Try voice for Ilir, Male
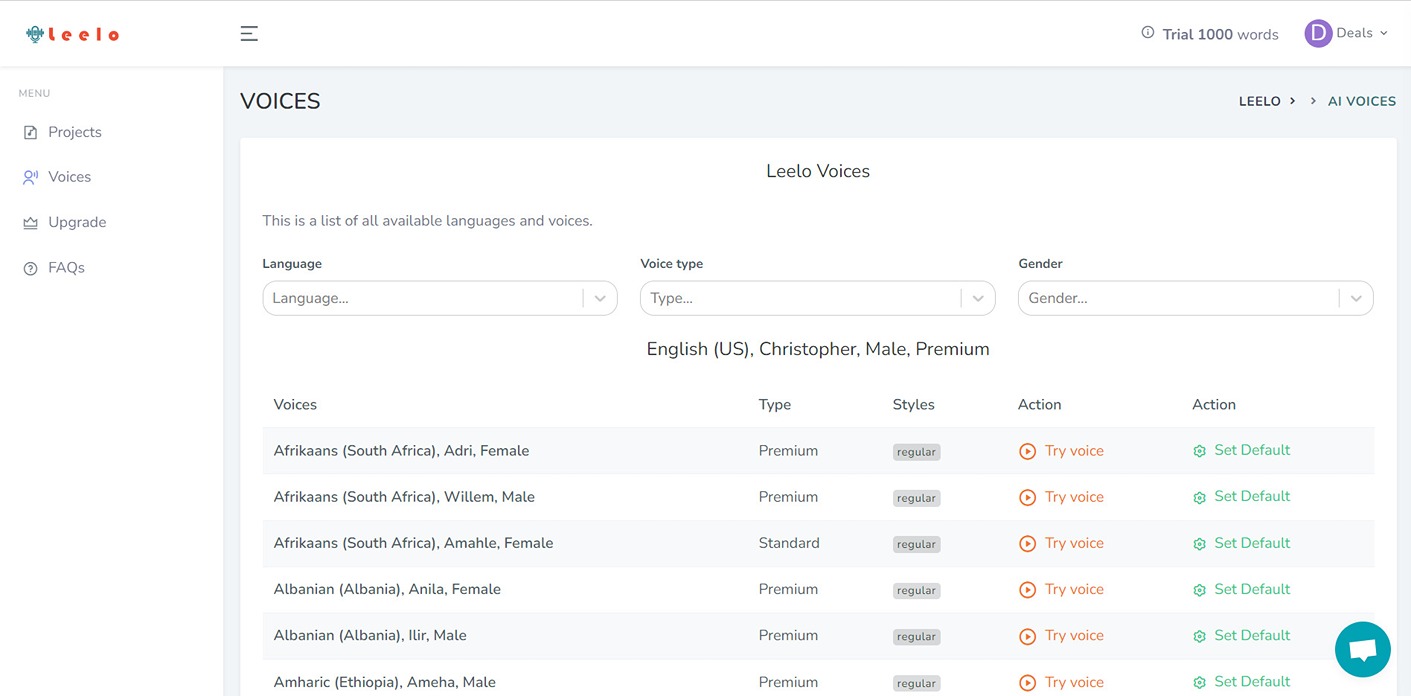Viewport: 1411px width, 696px height. coord(1061,635)
